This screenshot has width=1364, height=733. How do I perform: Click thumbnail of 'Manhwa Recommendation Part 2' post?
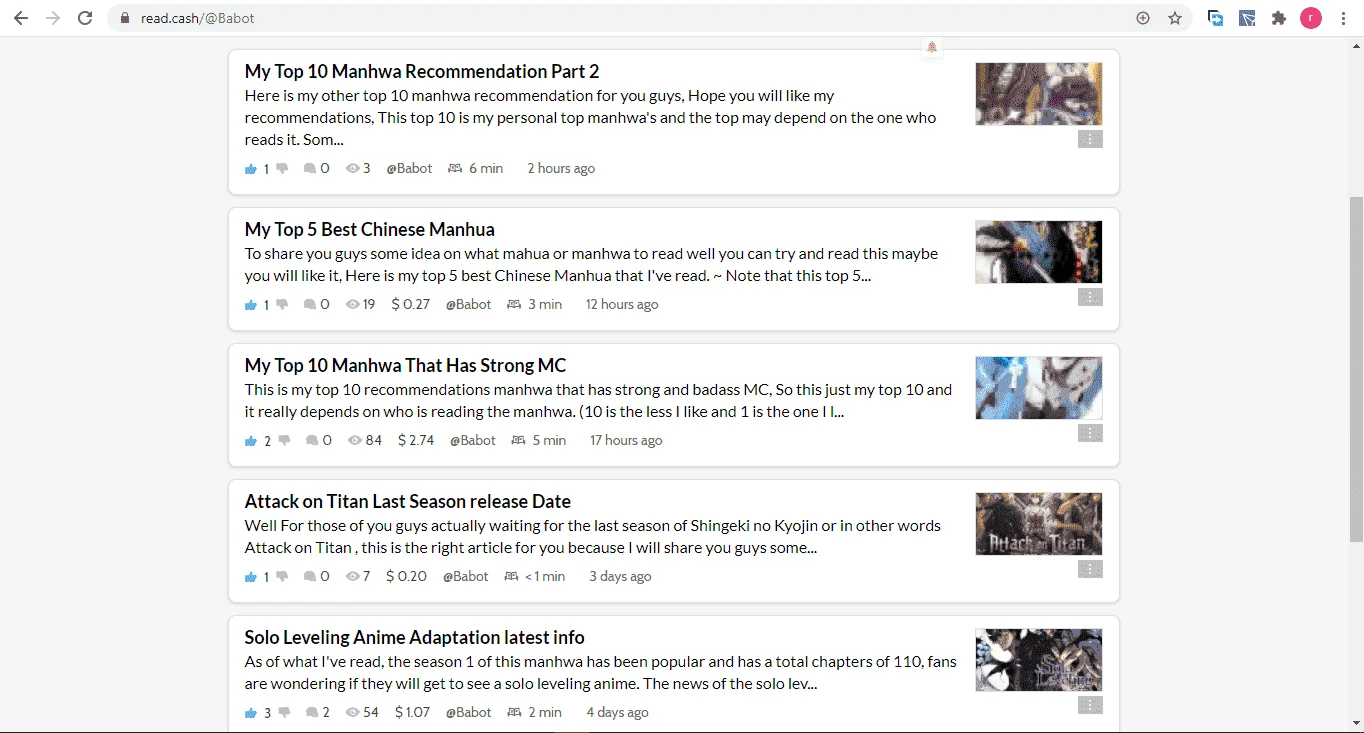(x=1039, y=94)
